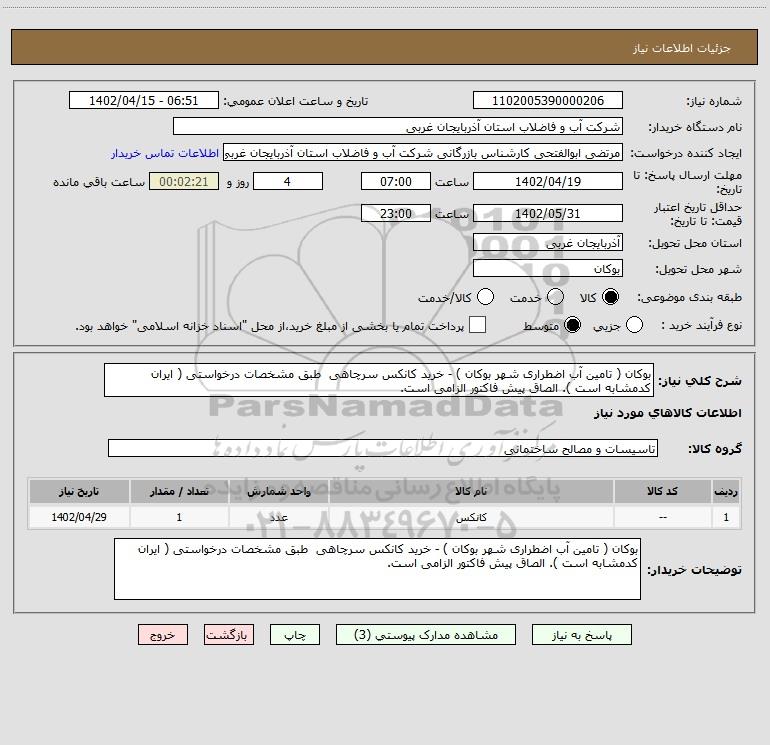This screenshot has height=745, width=770.
Task: Click the جزئیات اطلاعات نیاز header title
Action: coord(682,48)
